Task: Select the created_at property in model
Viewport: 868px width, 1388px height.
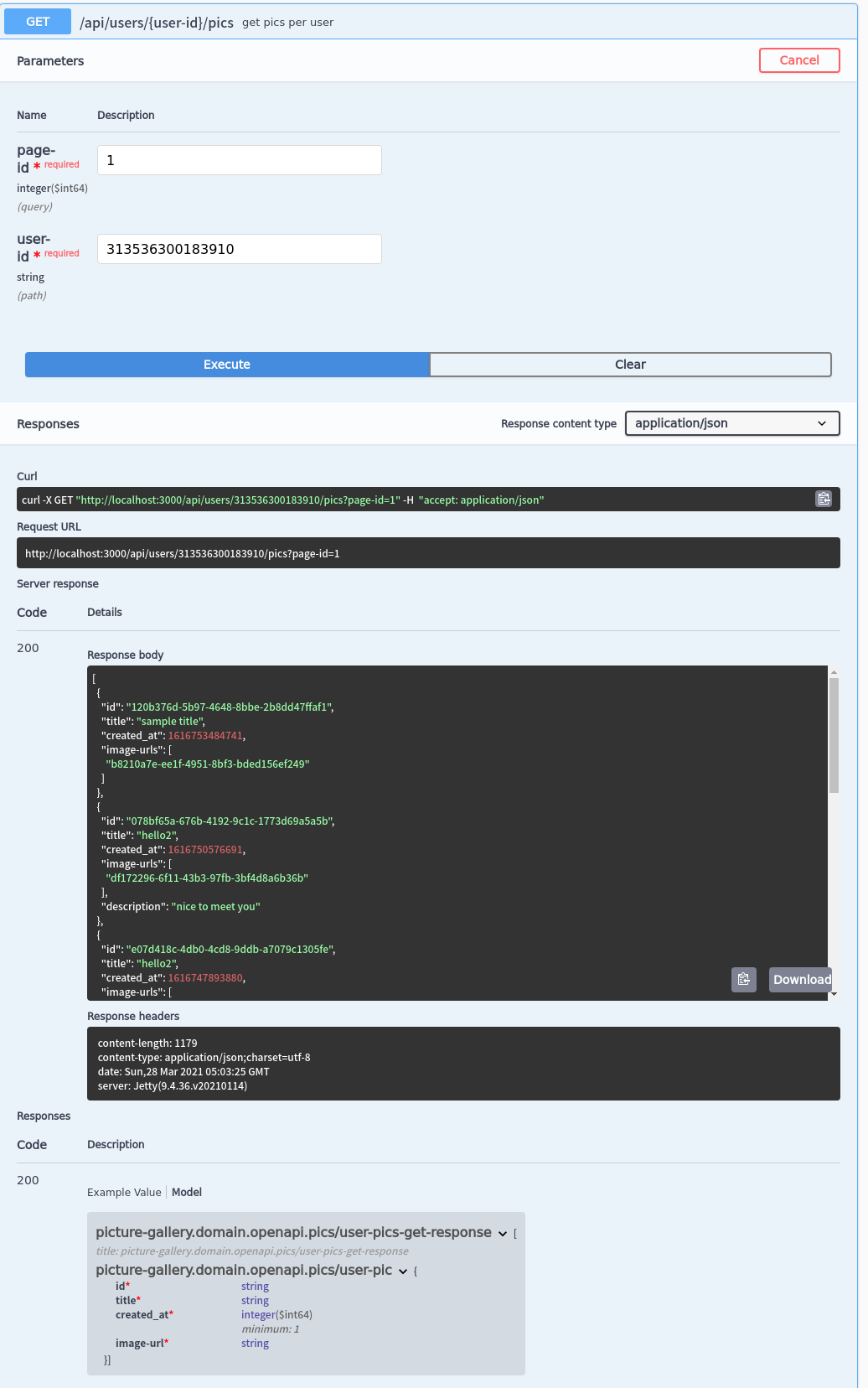Action: [x=144, y=1314]
